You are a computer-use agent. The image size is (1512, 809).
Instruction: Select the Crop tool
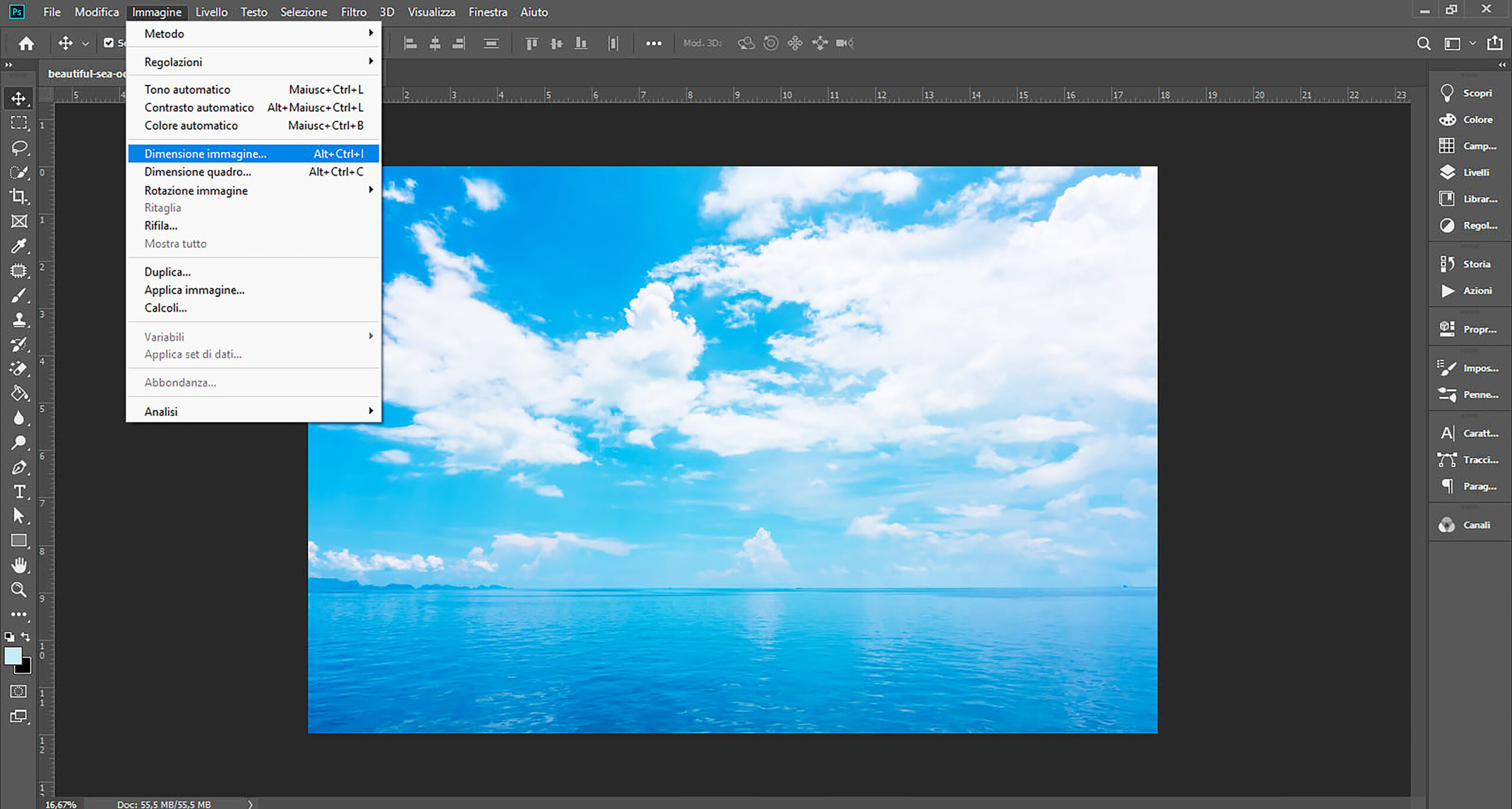coord(19,197)
